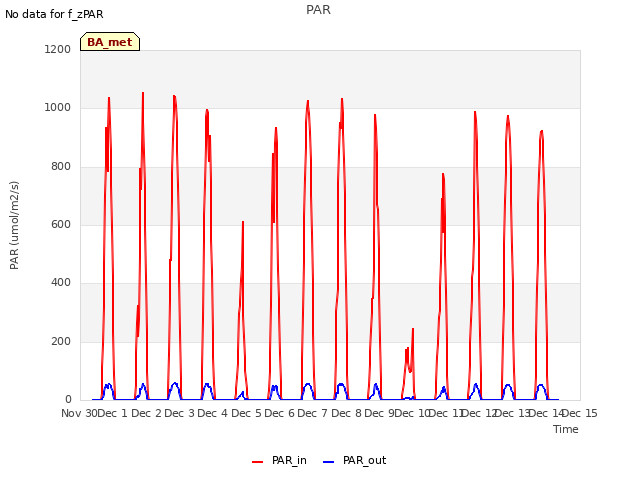Image resolution: width=640 pixels, height=480 pixels.
Task: Click the Dec 15 x-axis tick label
Action: (580, 413)
